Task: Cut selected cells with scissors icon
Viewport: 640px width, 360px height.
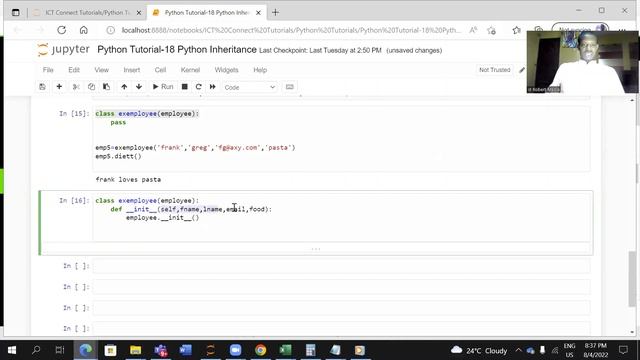Action: (x=76, y=87)
